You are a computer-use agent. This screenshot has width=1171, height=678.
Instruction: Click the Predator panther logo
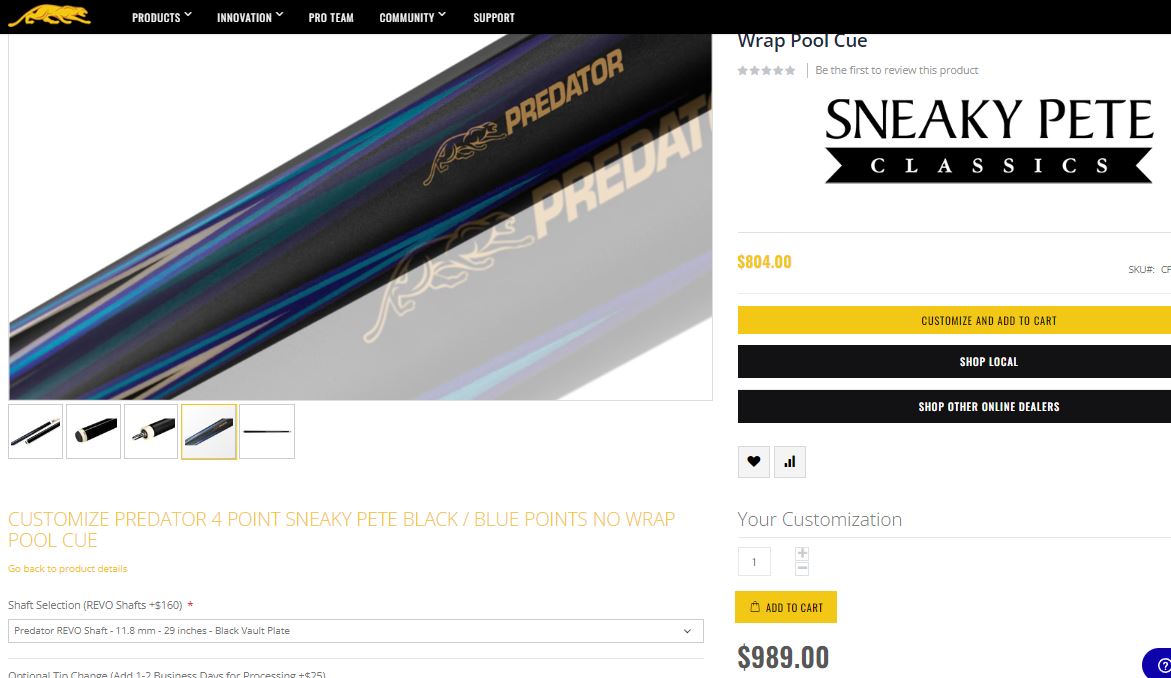click(49, 16)
